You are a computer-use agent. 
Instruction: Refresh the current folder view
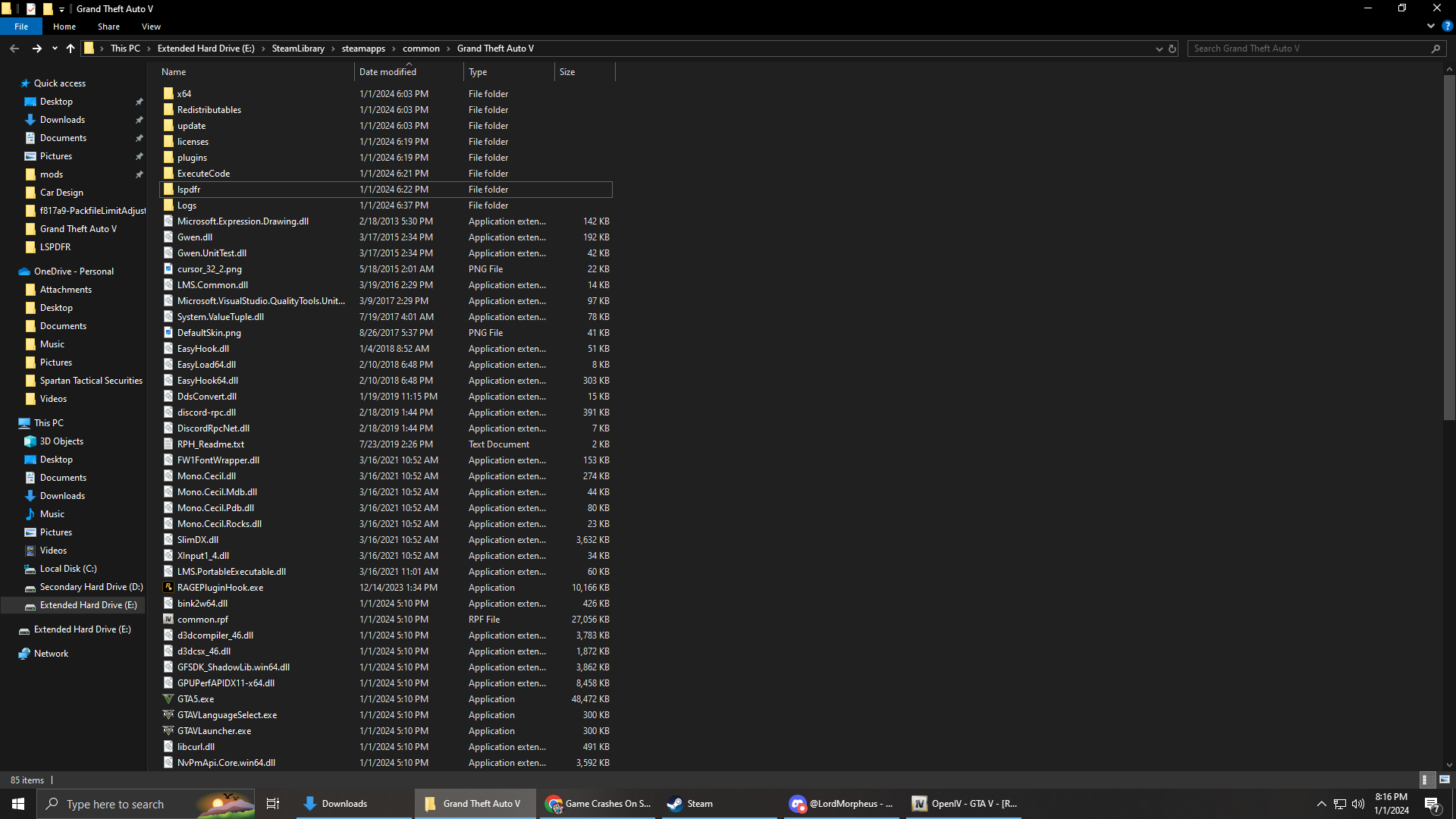click(x=1172, y=49)
